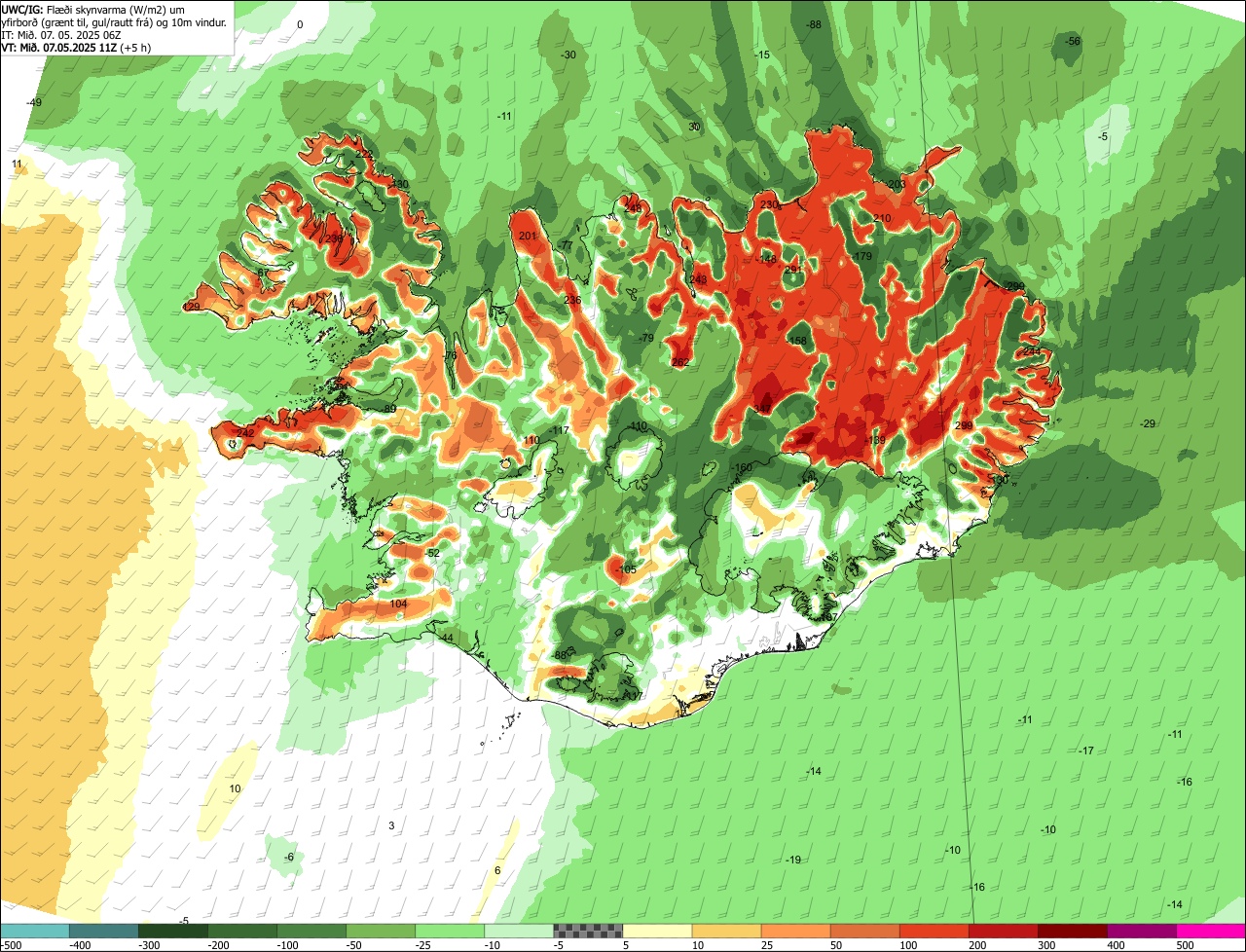Click the '243' flux value on map

[698, 279]
